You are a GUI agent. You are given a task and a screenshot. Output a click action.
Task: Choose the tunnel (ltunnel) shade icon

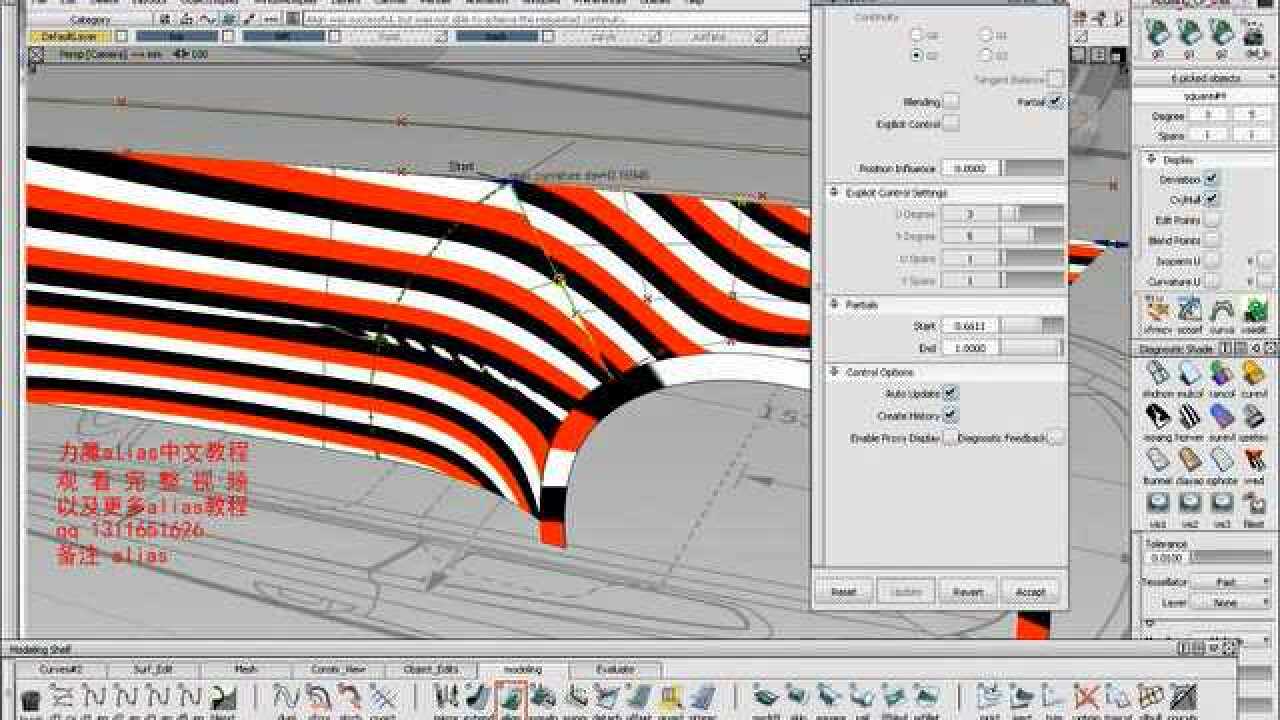coord(1158,460)
